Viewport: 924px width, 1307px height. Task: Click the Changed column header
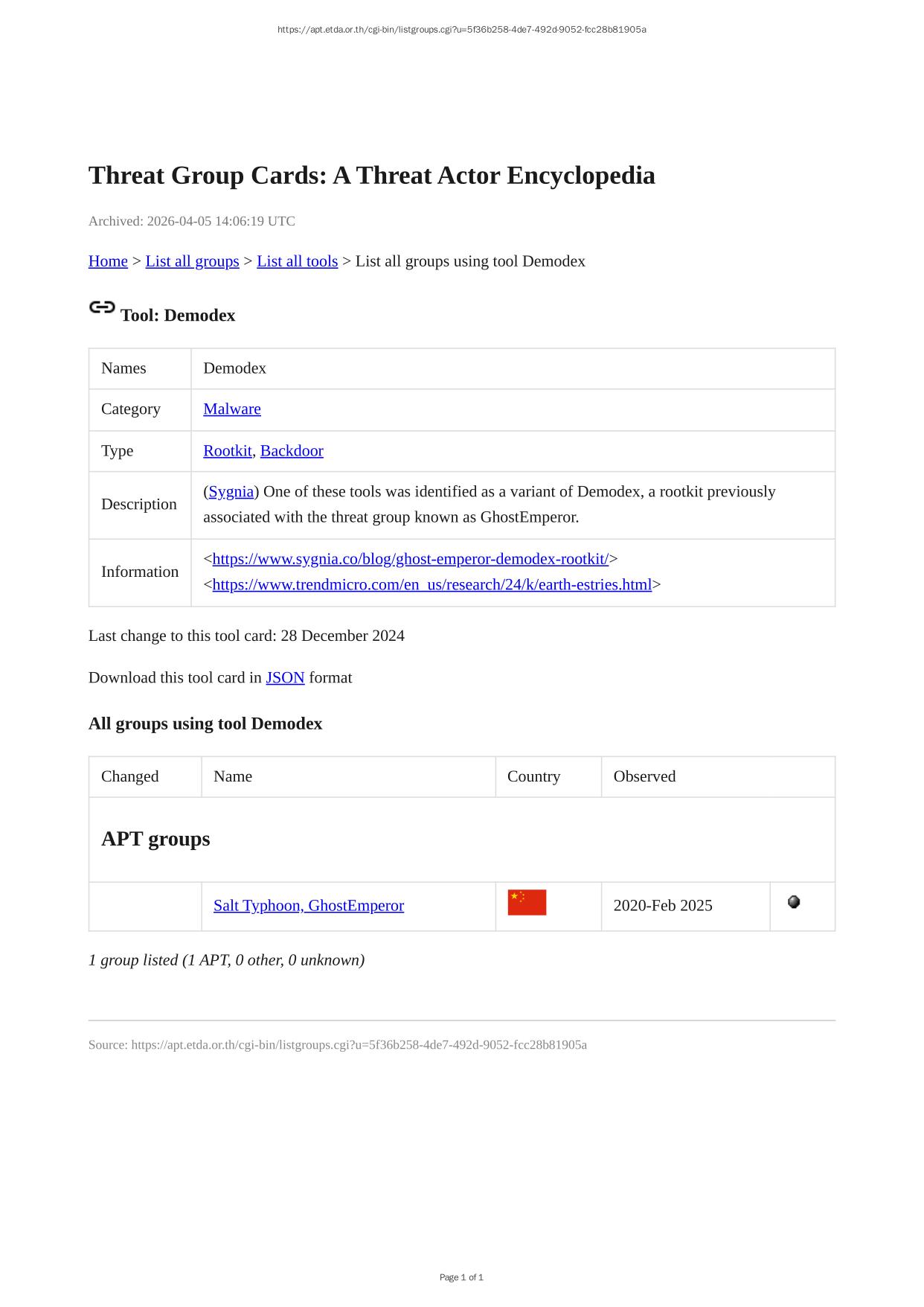(130, 776)
